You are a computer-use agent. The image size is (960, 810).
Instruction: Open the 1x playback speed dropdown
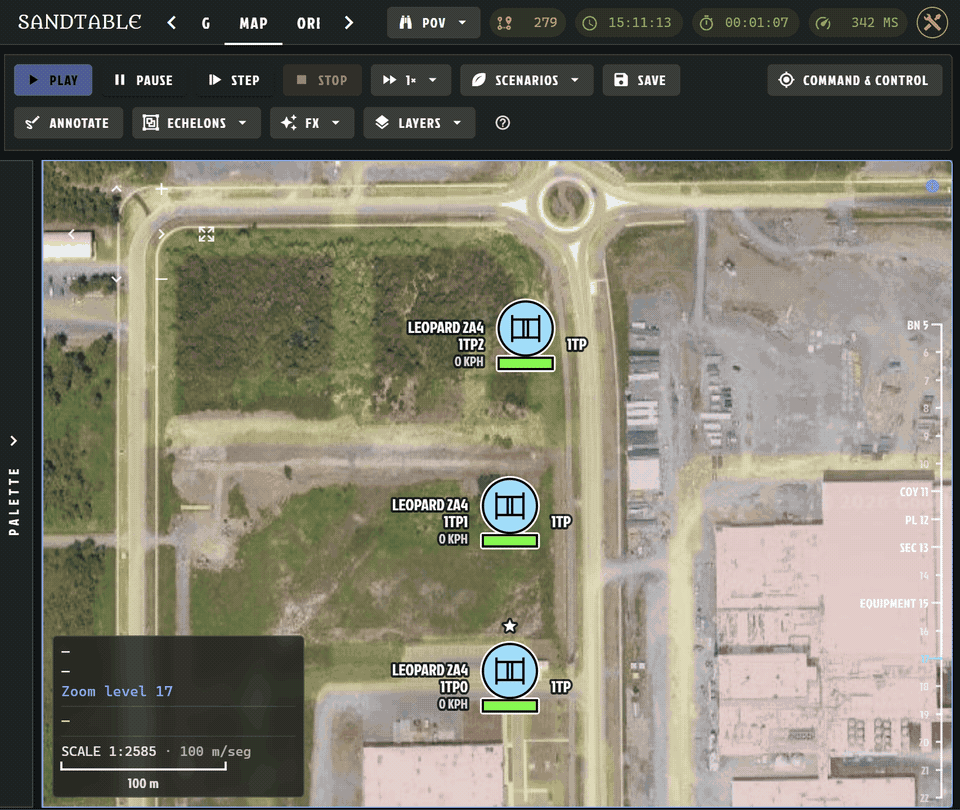411,80
